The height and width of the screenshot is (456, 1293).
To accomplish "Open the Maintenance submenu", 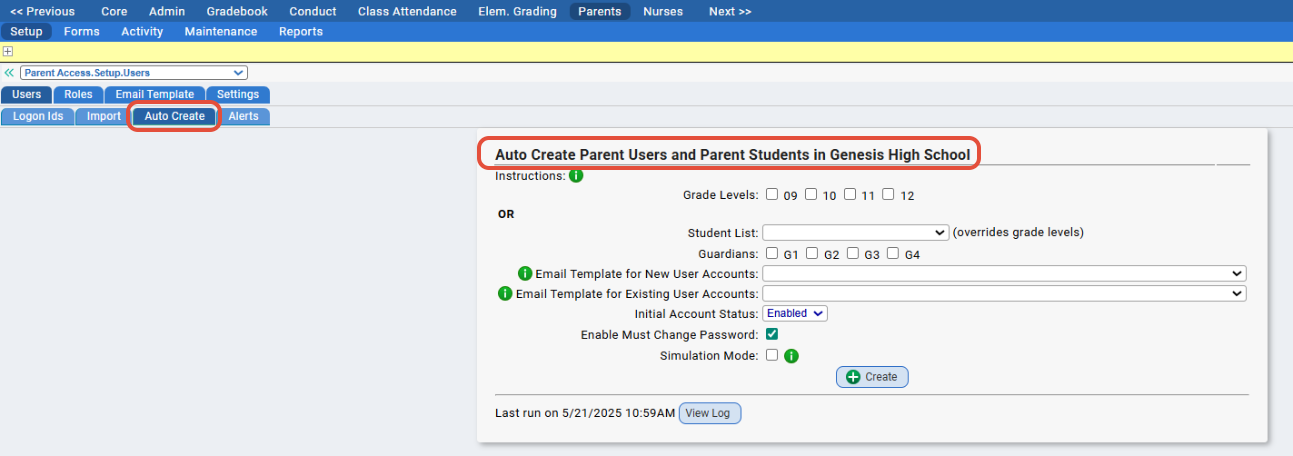I will (x=221, y=31).
